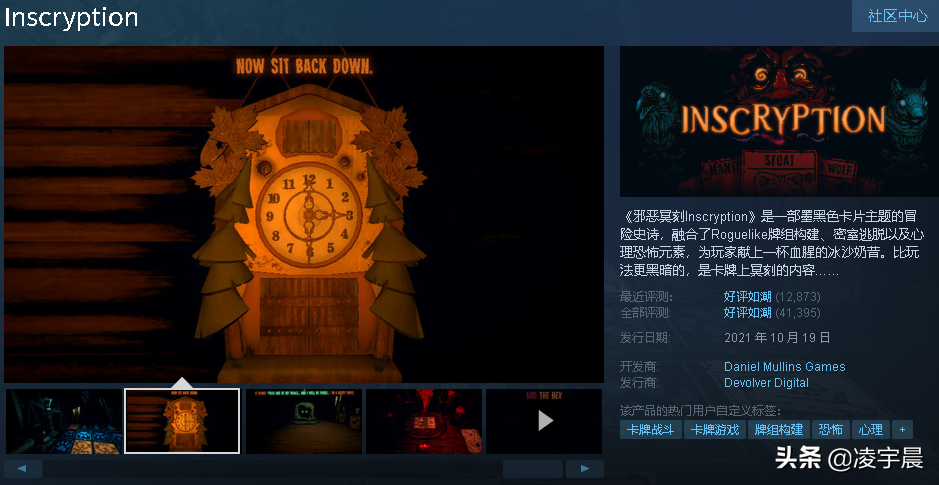The height and width of the screenshot is (485, 939).
Task: Click the 全部评测 label
Action: click(646, 313)
